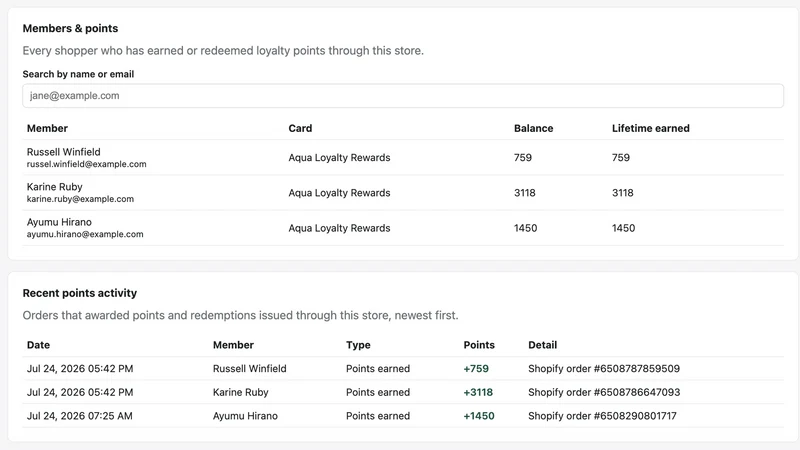Select Ayumu Hirano in members table
This screenshot has height=450, width=800.
(x=403, y=228)
